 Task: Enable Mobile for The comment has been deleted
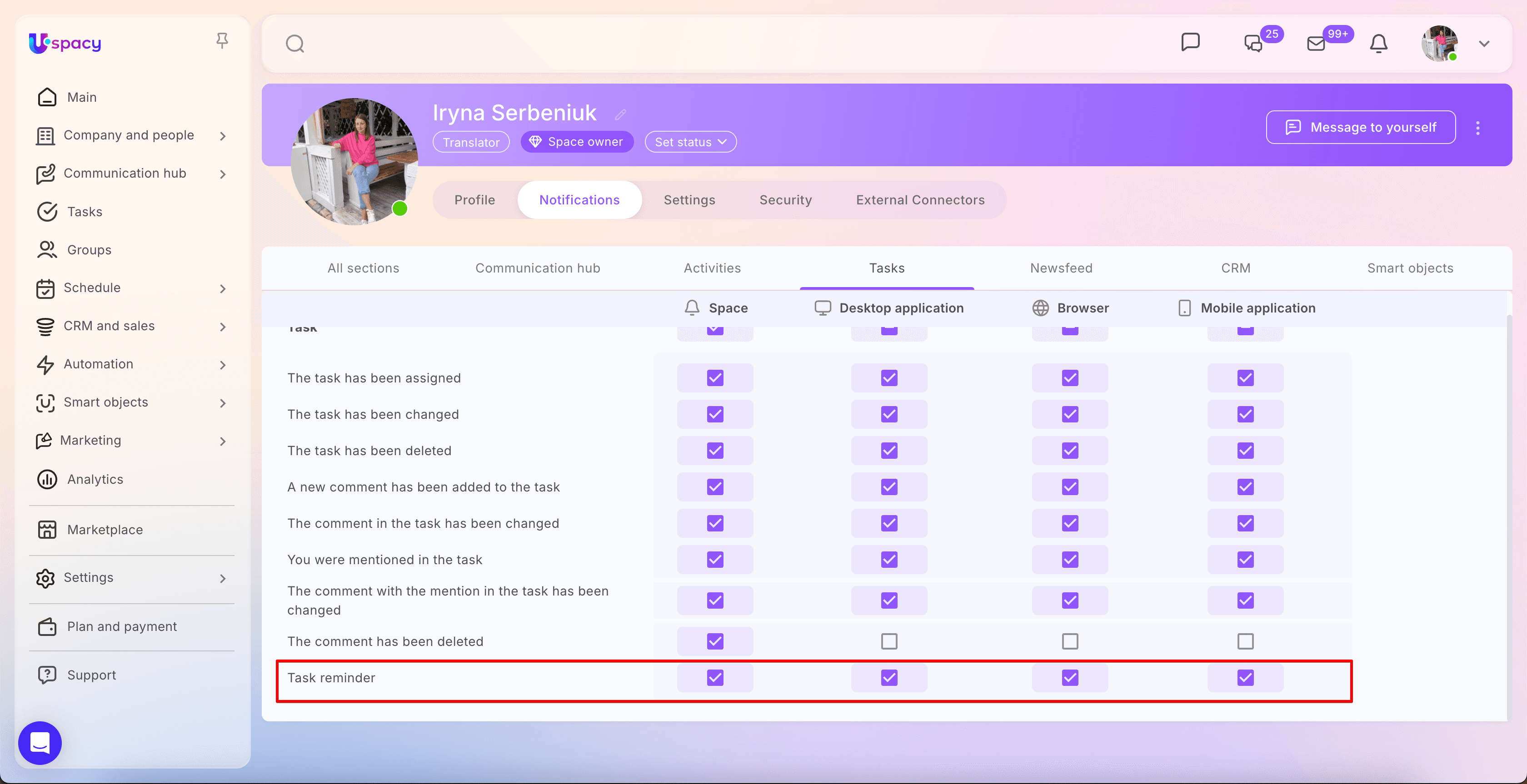pos(1245,641)
